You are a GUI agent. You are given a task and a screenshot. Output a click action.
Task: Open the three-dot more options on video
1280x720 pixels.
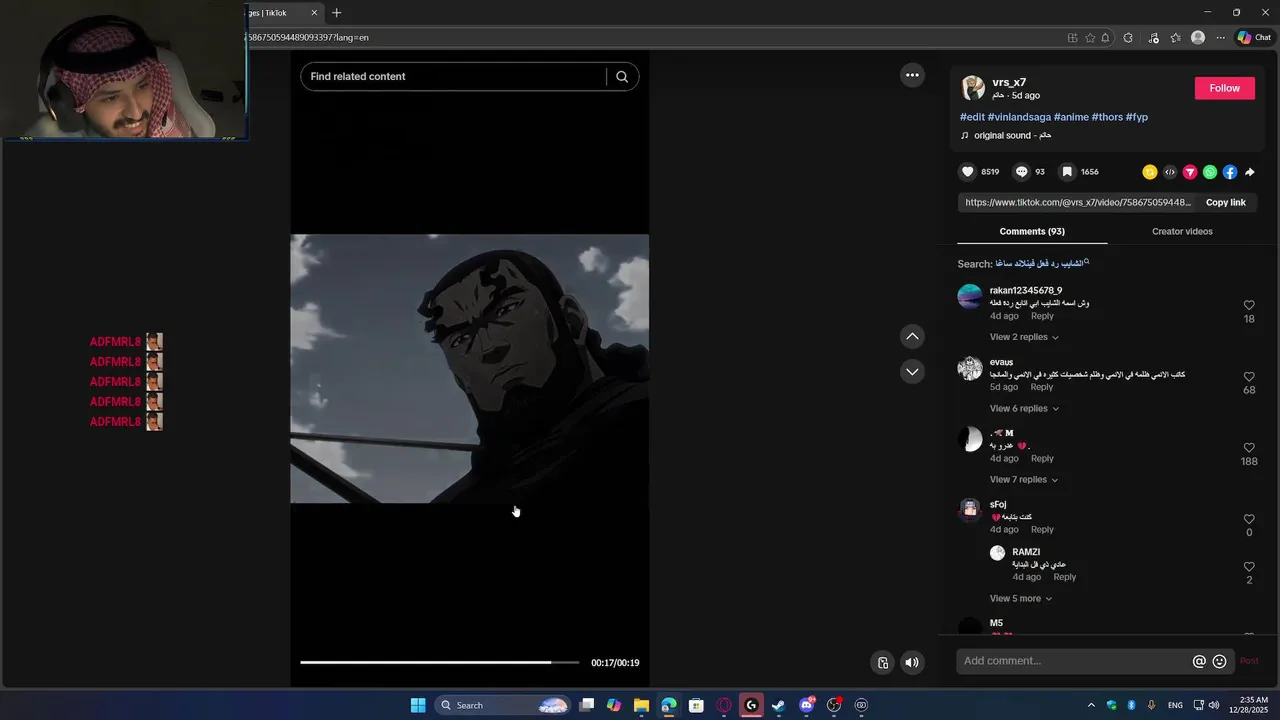click(912, 75)
